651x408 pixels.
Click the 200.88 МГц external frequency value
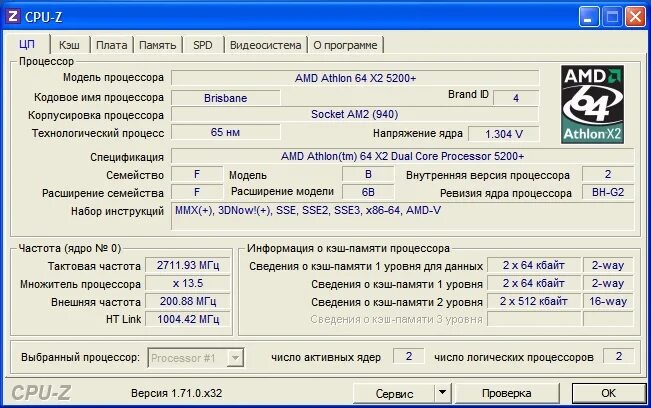click(x=188, y=301)
